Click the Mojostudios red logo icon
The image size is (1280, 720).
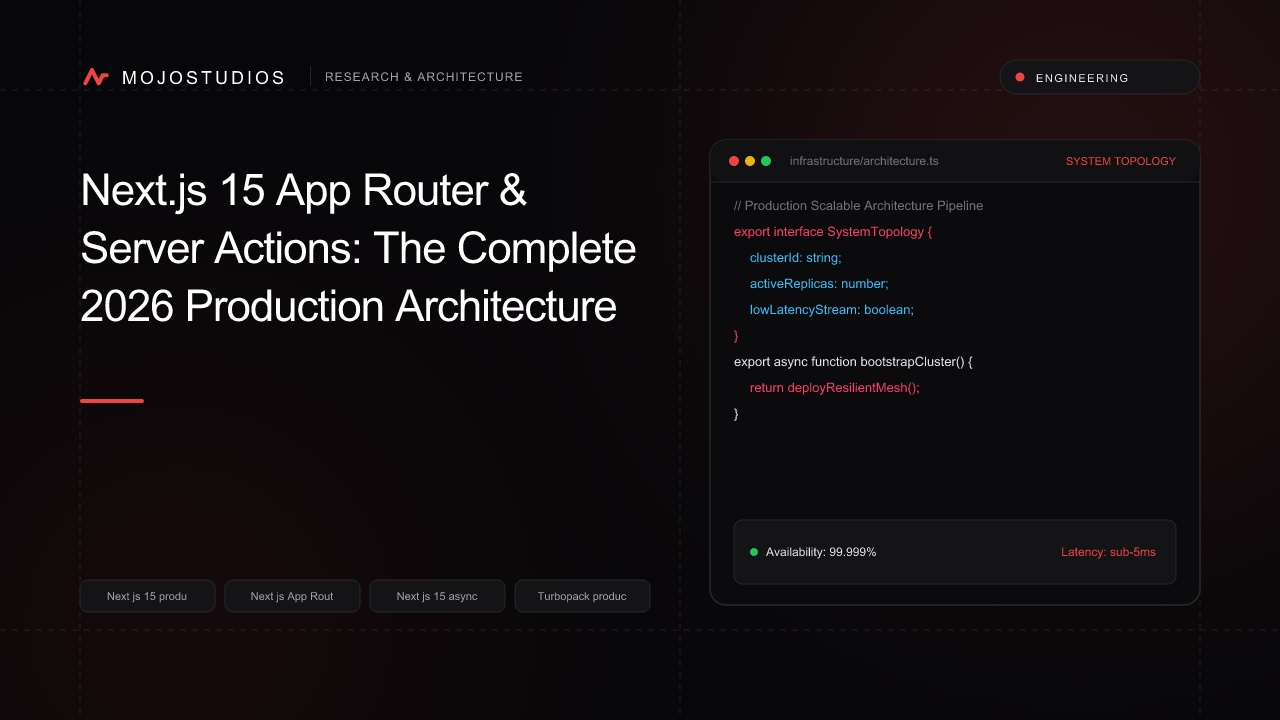coord(96,77)
